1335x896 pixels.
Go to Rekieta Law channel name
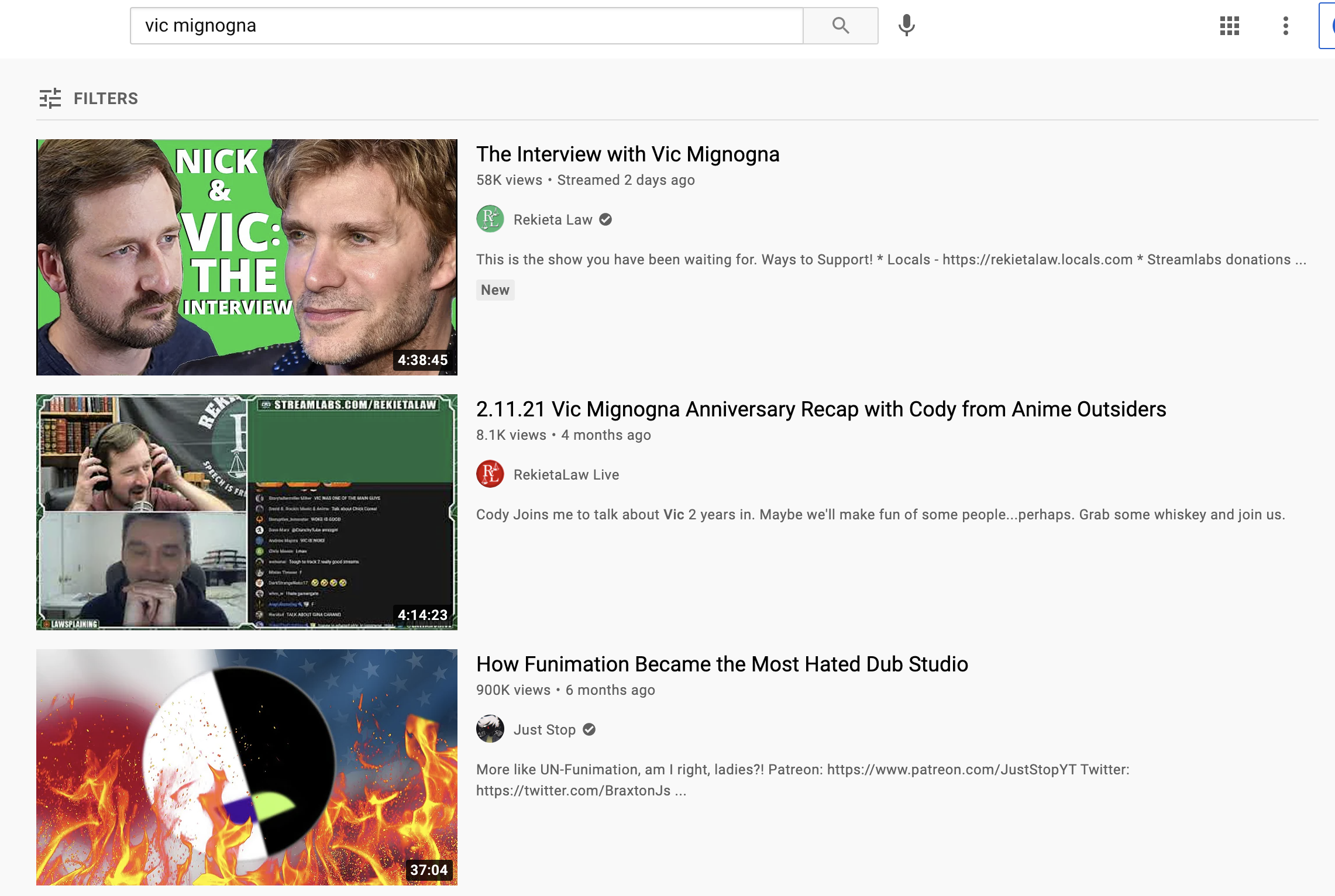(x=553, y=220)
